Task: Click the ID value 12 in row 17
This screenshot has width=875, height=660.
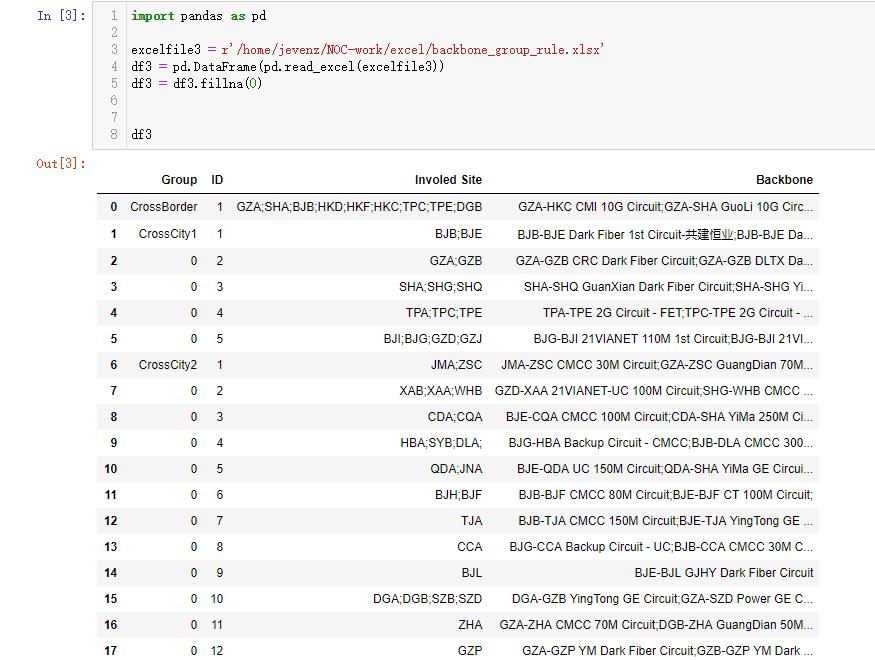Action: (x=217, y=651)
